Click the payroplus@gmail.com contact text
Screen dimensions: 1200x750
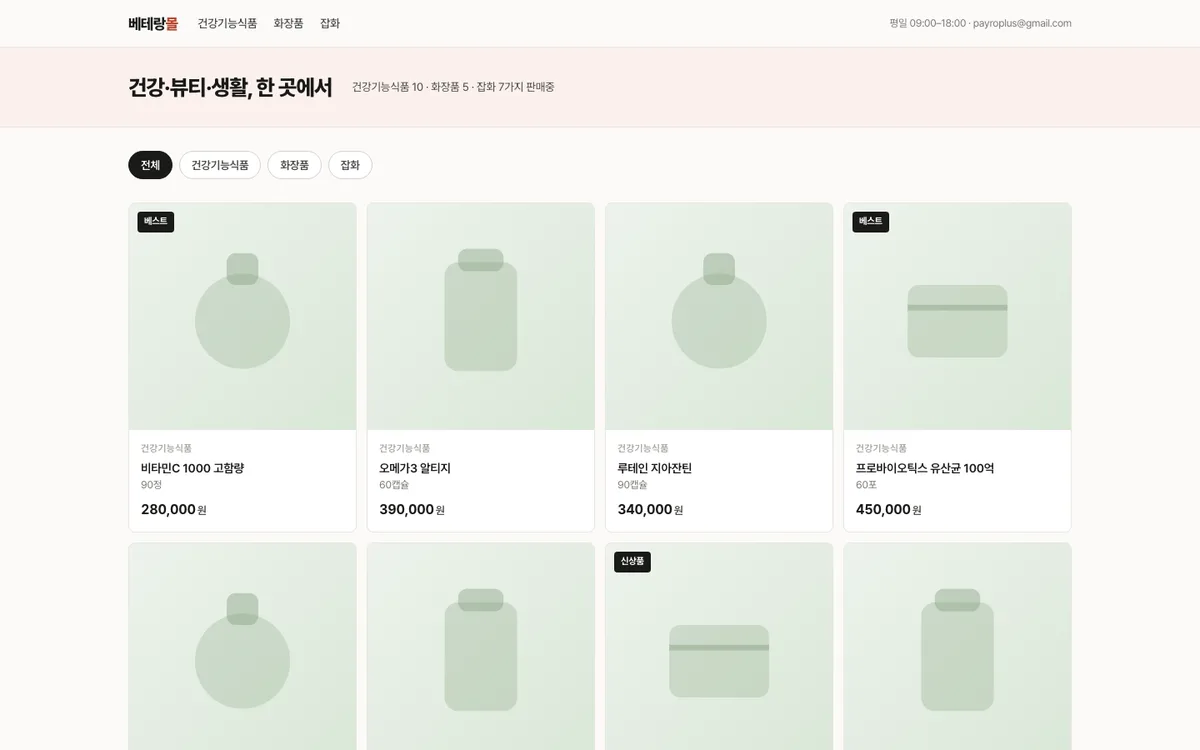tap(1022, 23)
